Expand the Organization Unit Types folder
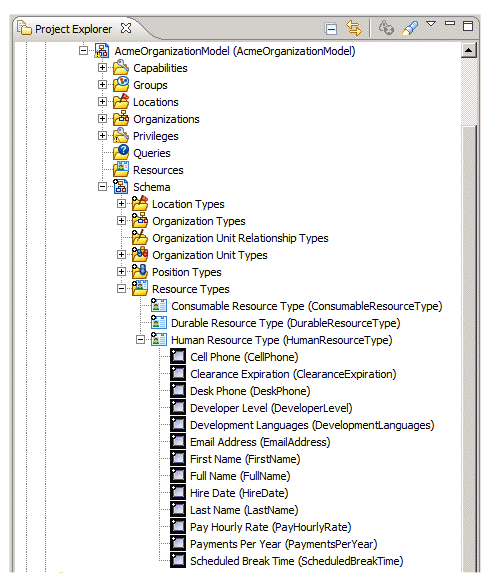 (121, 254)
